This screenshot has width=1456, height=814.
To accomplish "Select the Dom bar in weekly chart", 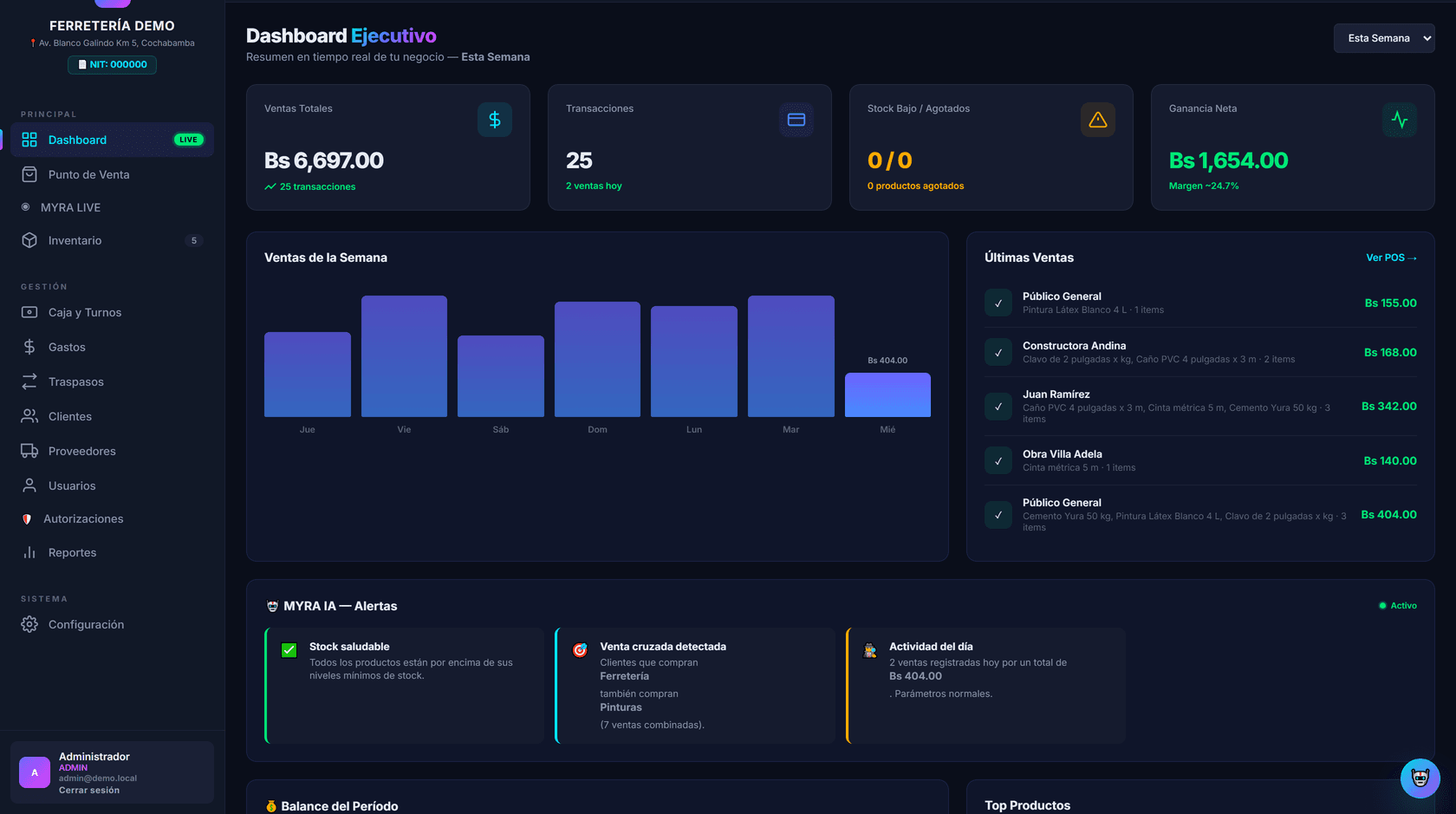I will tap(597, 359).
